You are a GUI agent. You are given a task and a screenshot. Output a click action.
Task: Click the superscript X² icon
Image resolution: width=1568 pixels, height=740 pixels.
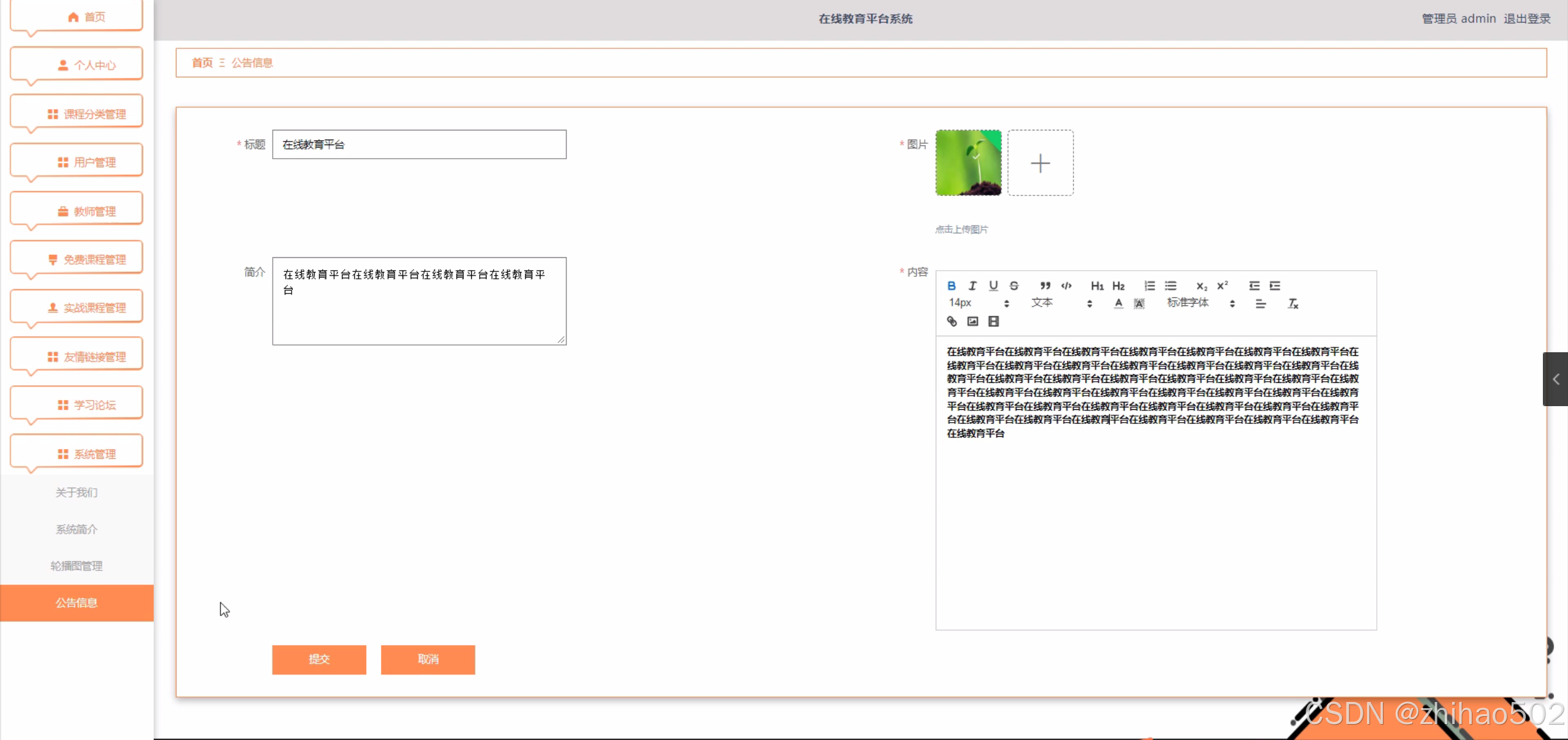coord(1222,285)
